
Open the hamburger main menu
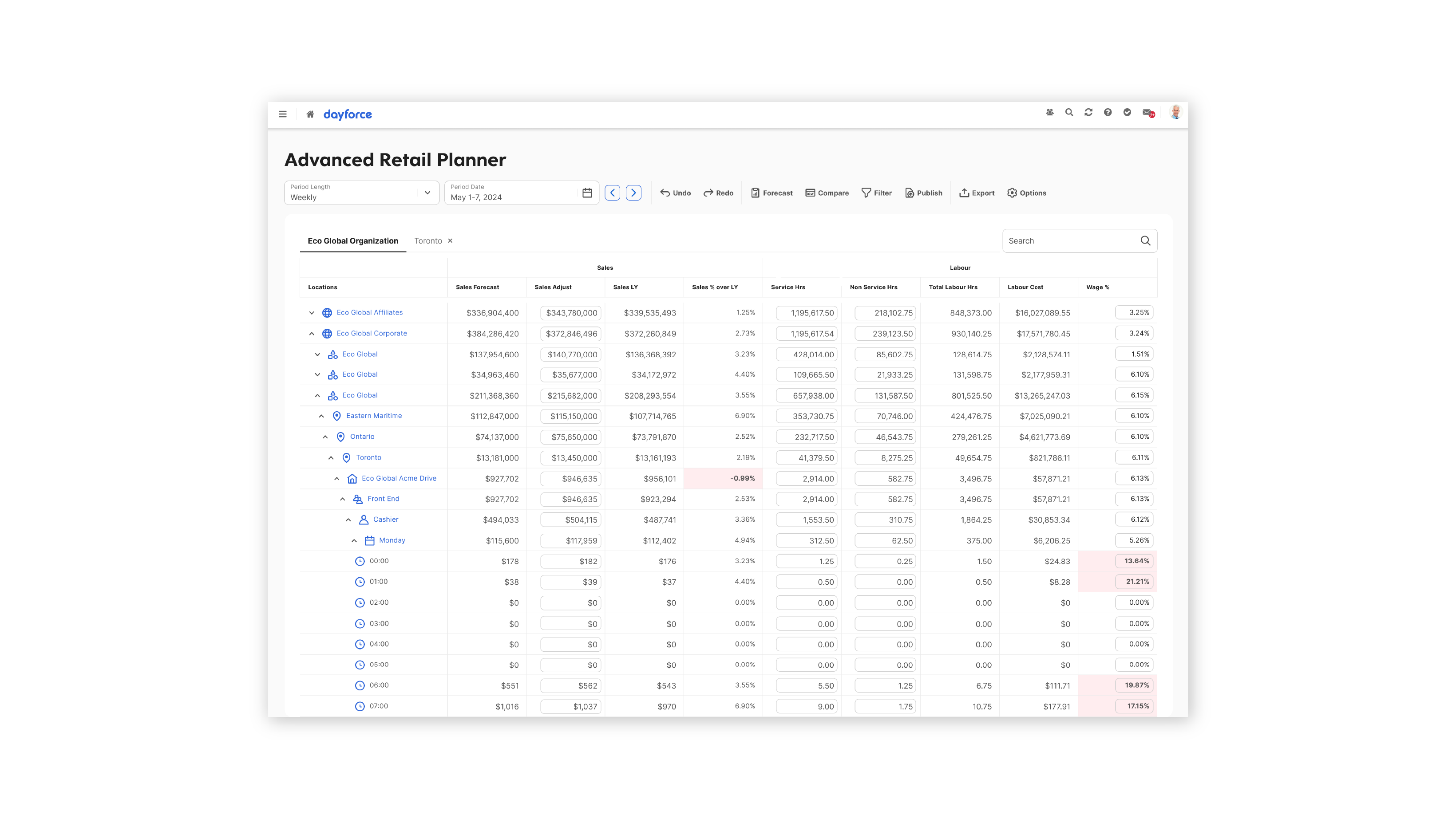click(x=283, y=114)
